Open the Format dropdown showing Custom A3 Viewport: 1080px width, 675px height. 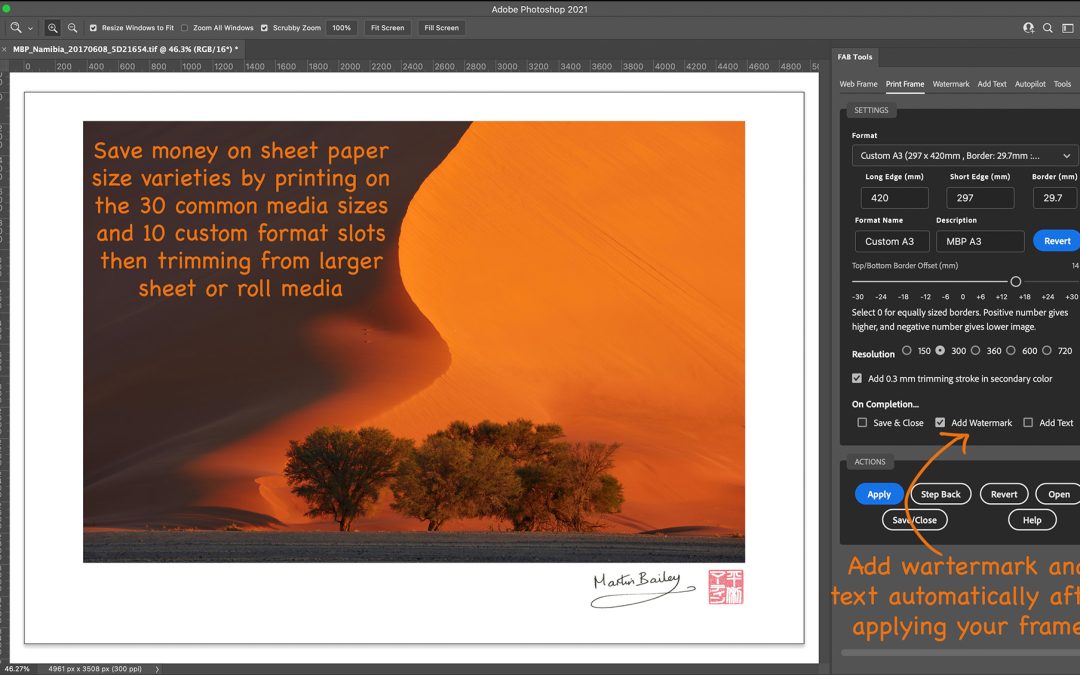(964, 156)
